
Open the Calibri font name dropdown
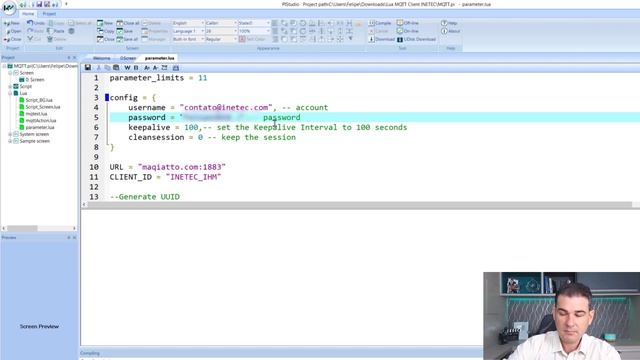221,23
